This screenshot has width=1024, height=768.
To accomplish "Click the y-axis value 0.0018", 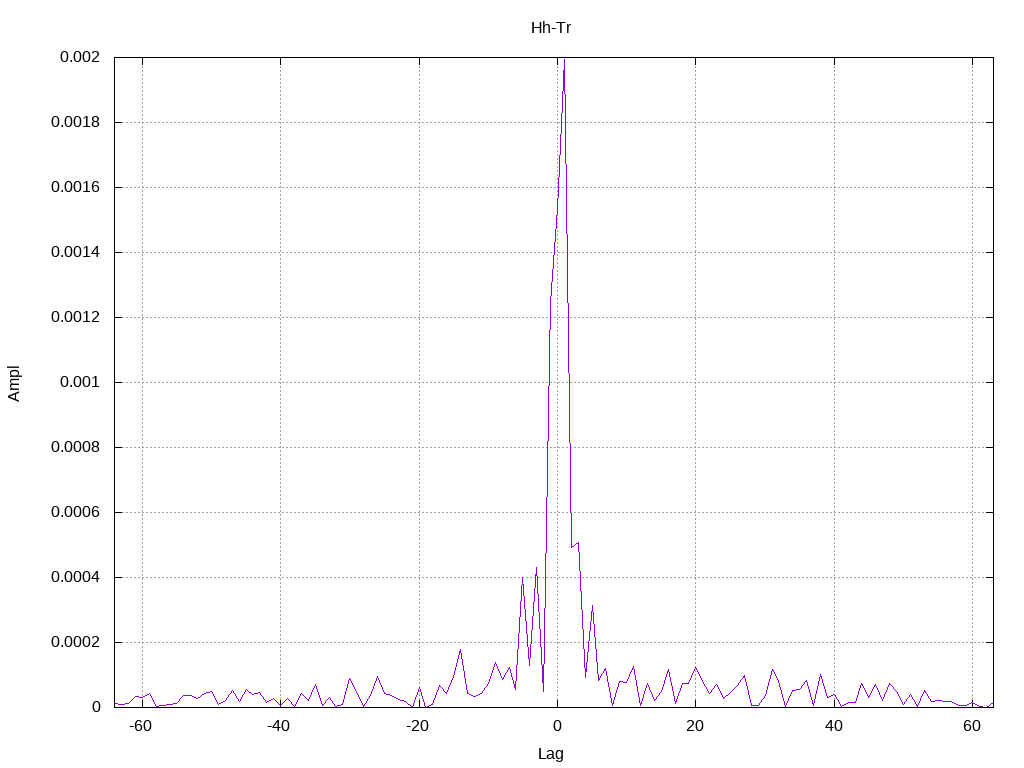I will 76,122.
